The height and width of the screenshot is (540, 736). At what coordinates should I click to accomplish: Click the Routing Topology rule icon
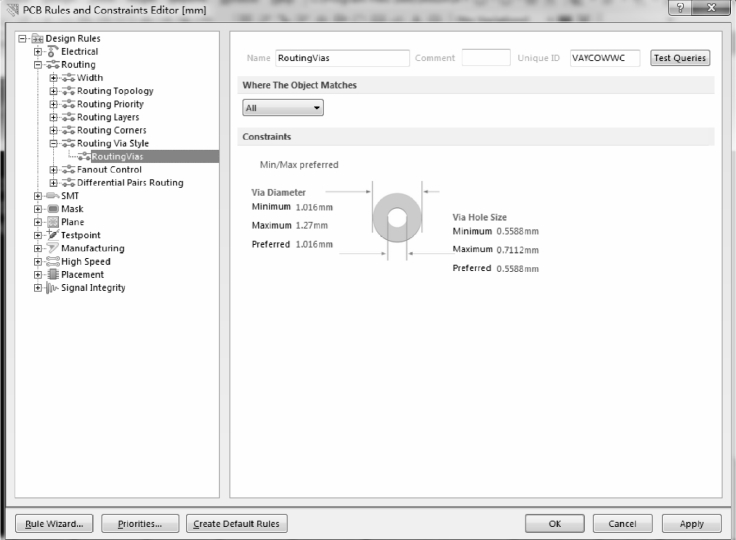click(x=69, y=91)
